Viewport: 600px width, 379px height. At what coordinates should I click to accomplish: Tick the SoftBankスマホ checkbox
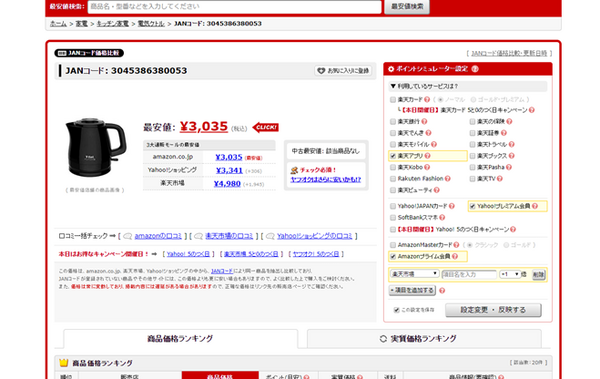click(393, 217)
